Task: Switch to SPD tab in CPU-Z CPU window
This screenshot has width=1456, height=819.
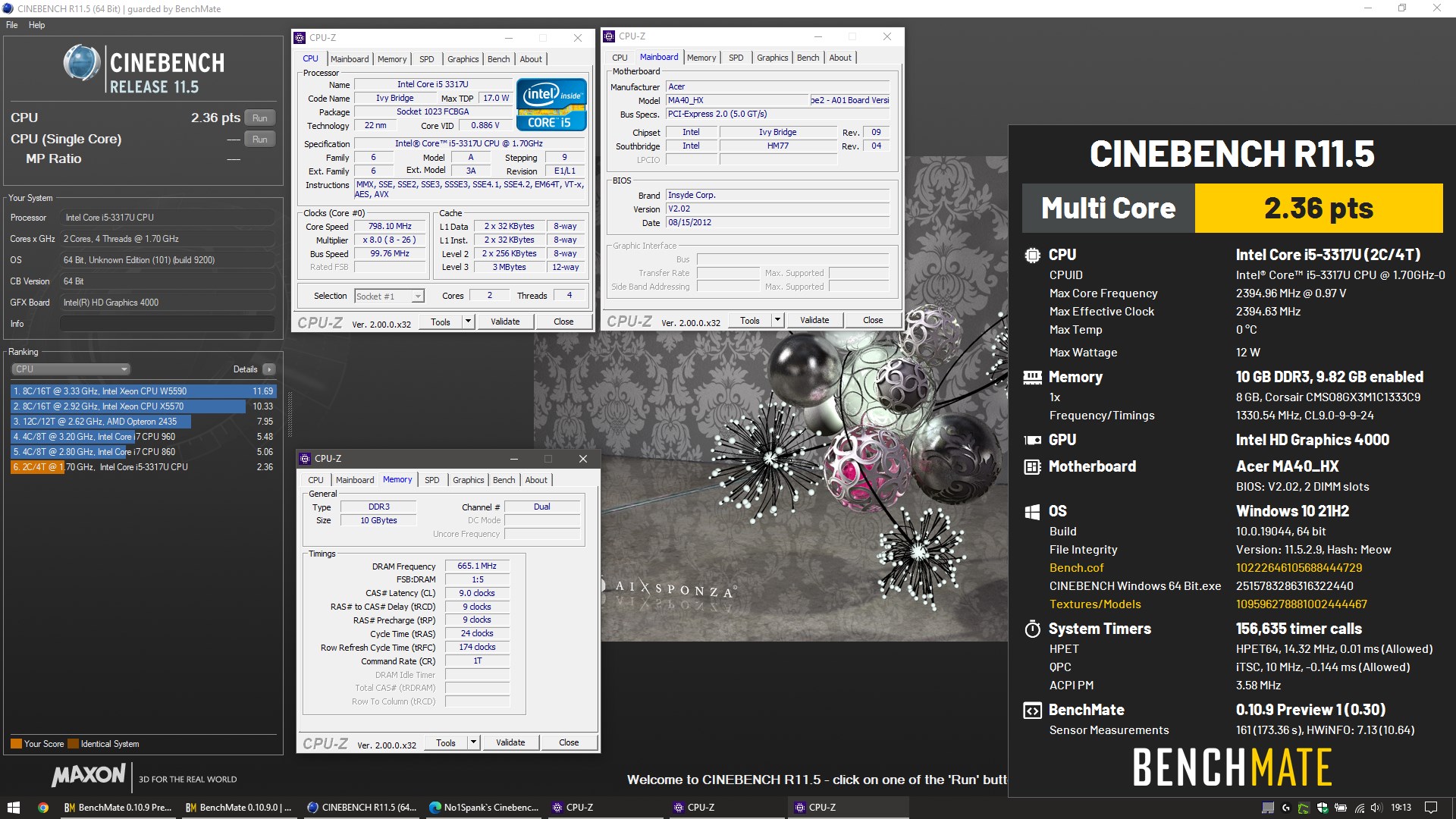Action: pos(427,59)
